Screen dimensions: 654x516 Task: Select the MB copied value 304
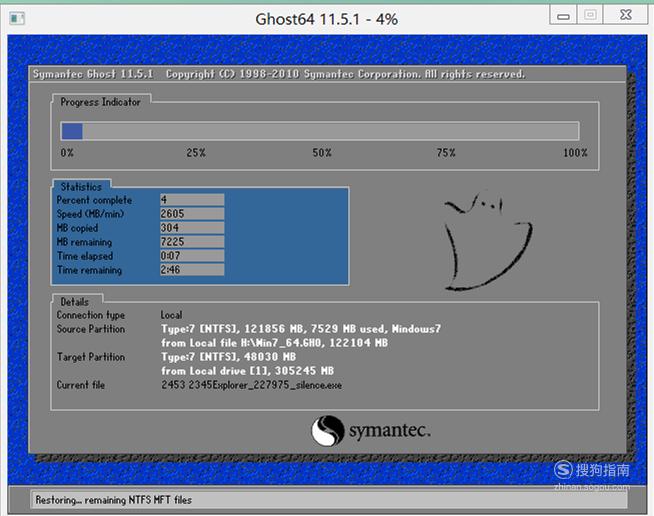(192, 228)
